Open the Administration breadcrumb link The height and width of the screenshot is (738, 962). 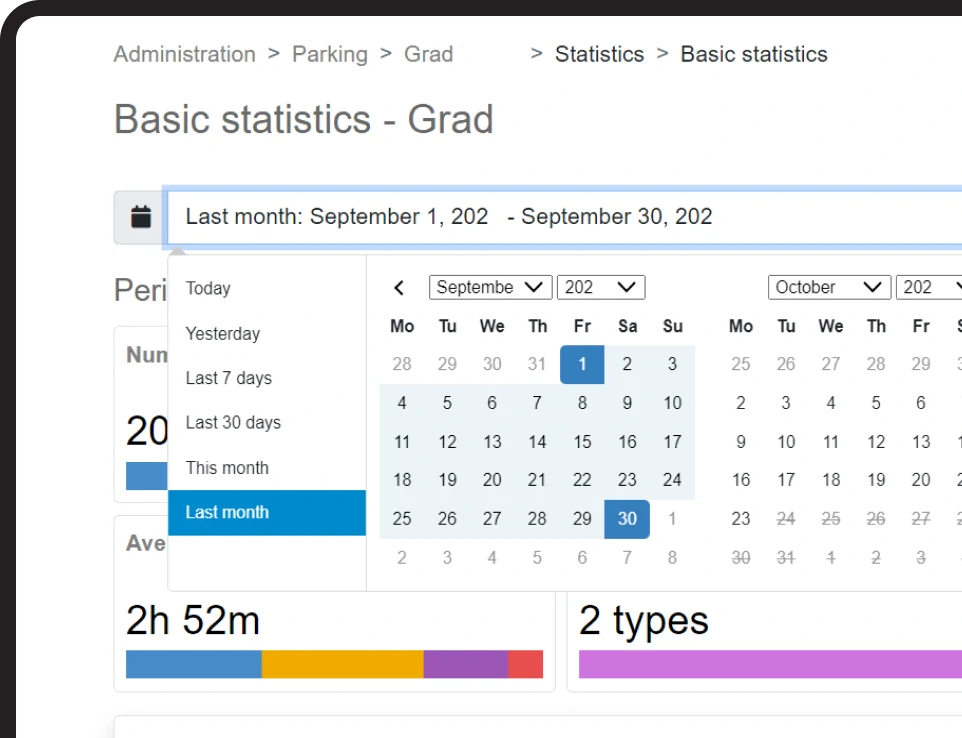tap(185, 54)
